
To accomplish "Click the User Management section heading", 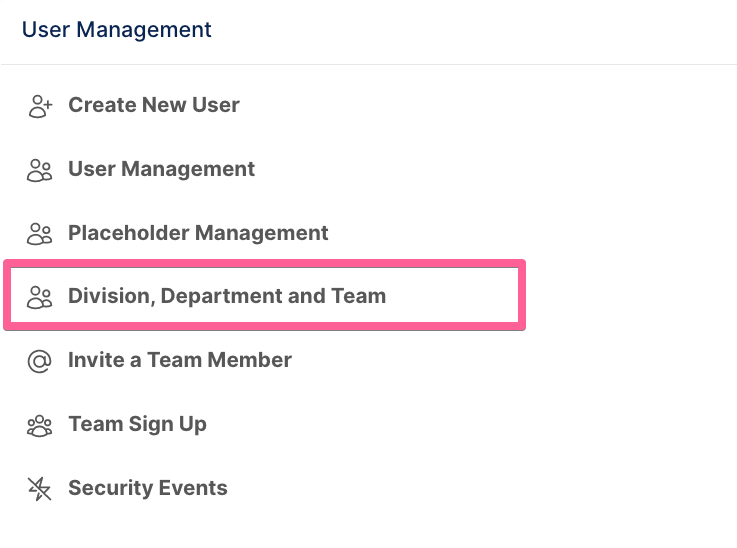I will click(x=117, y=30).
